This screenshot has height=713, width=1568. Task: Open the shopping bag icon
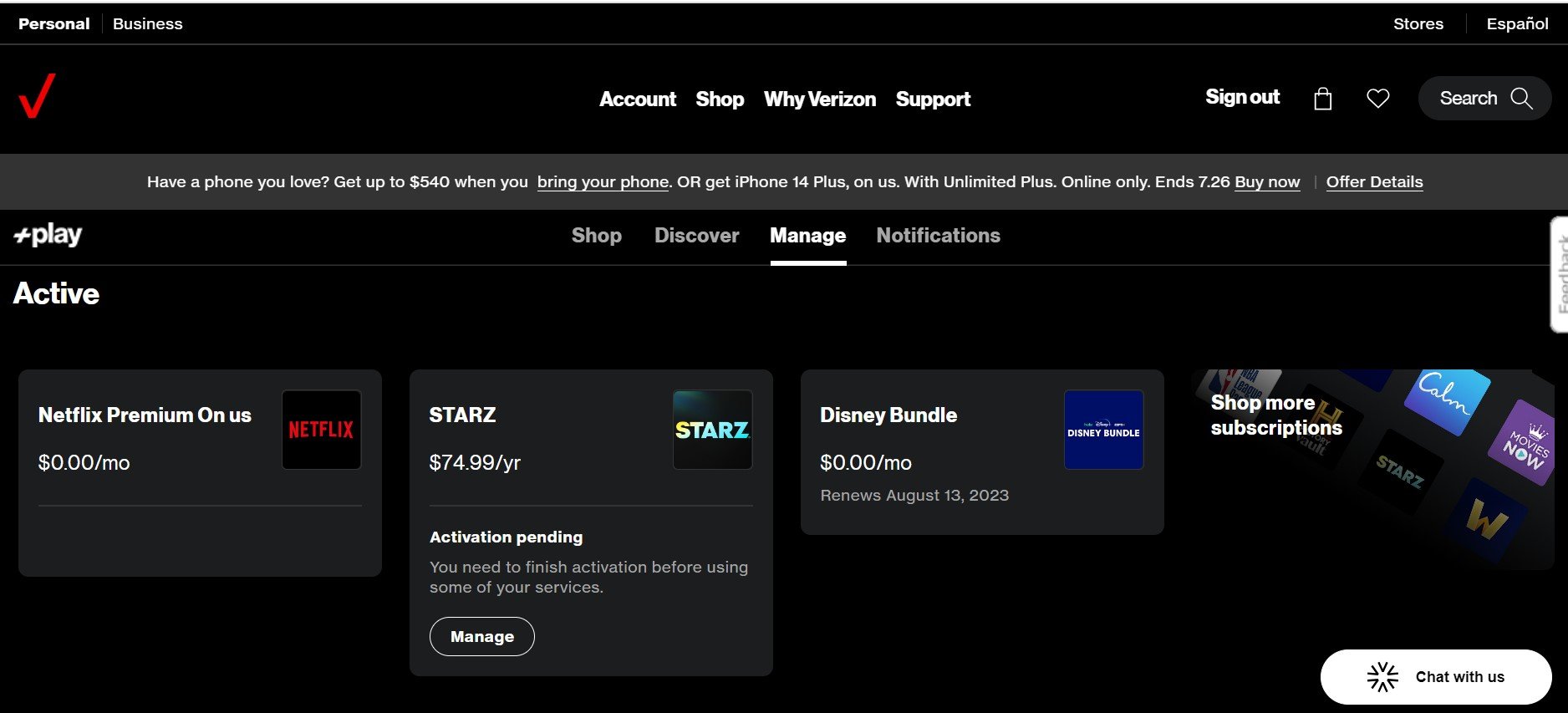pyautogui.click(x=1322, y=99)
